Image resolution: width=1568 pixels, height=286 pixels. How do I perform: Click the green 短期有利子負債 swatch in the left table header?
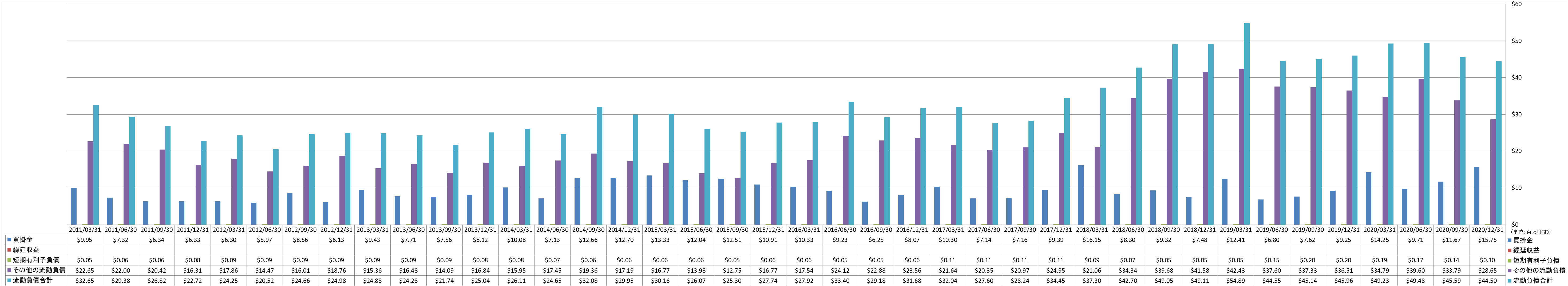pos(10,260)
